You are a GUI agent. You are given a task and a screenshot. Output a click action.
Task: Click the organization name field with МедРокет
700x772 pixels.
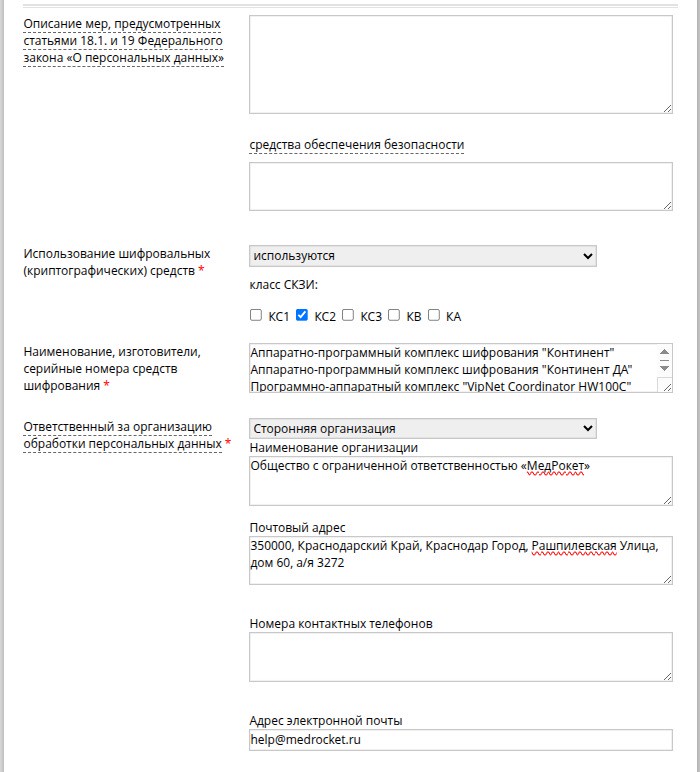pos(461,481)
